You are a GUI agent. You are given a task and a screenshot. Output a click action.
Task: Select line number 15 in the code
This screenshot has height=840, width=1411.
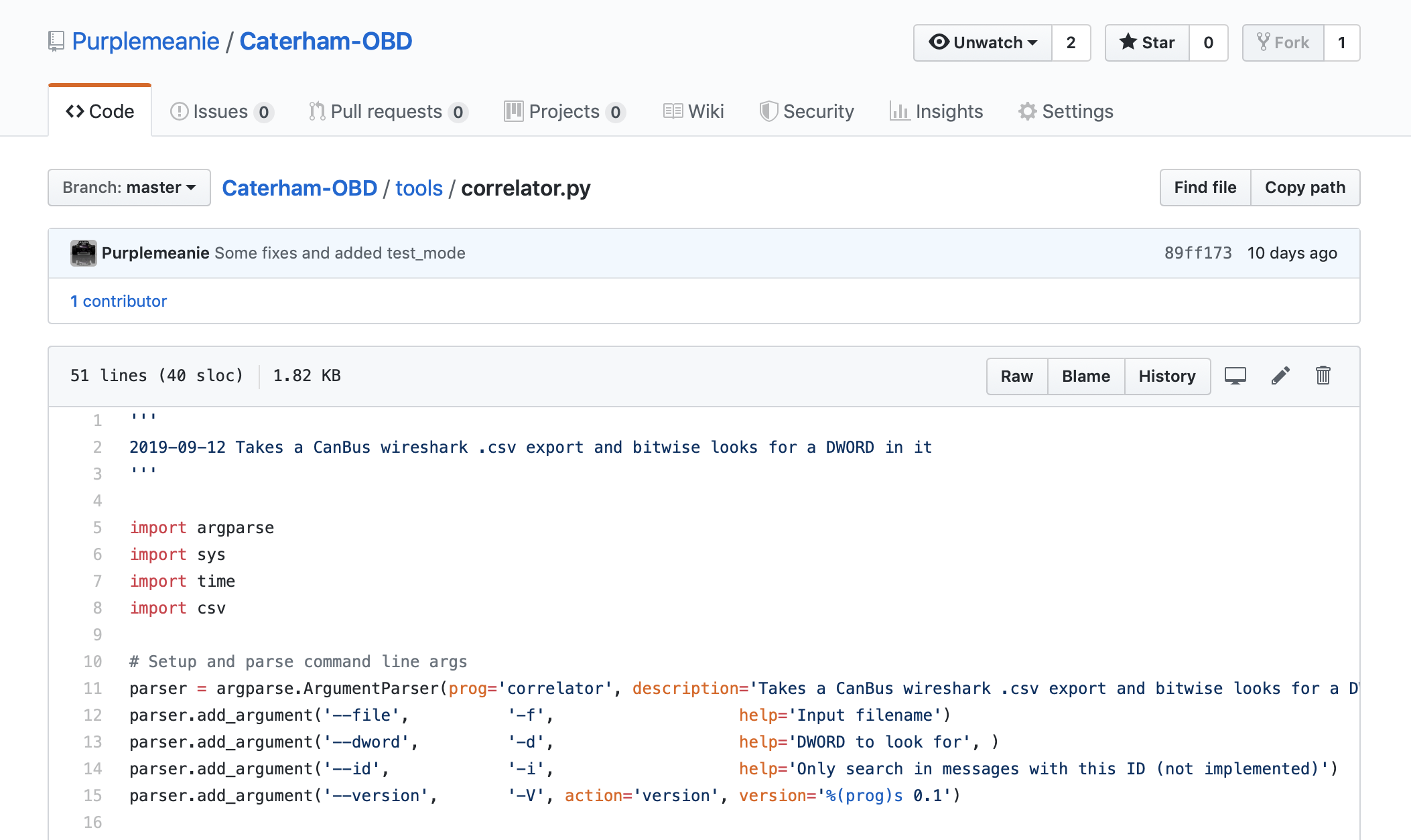click(x=93, y=796)
